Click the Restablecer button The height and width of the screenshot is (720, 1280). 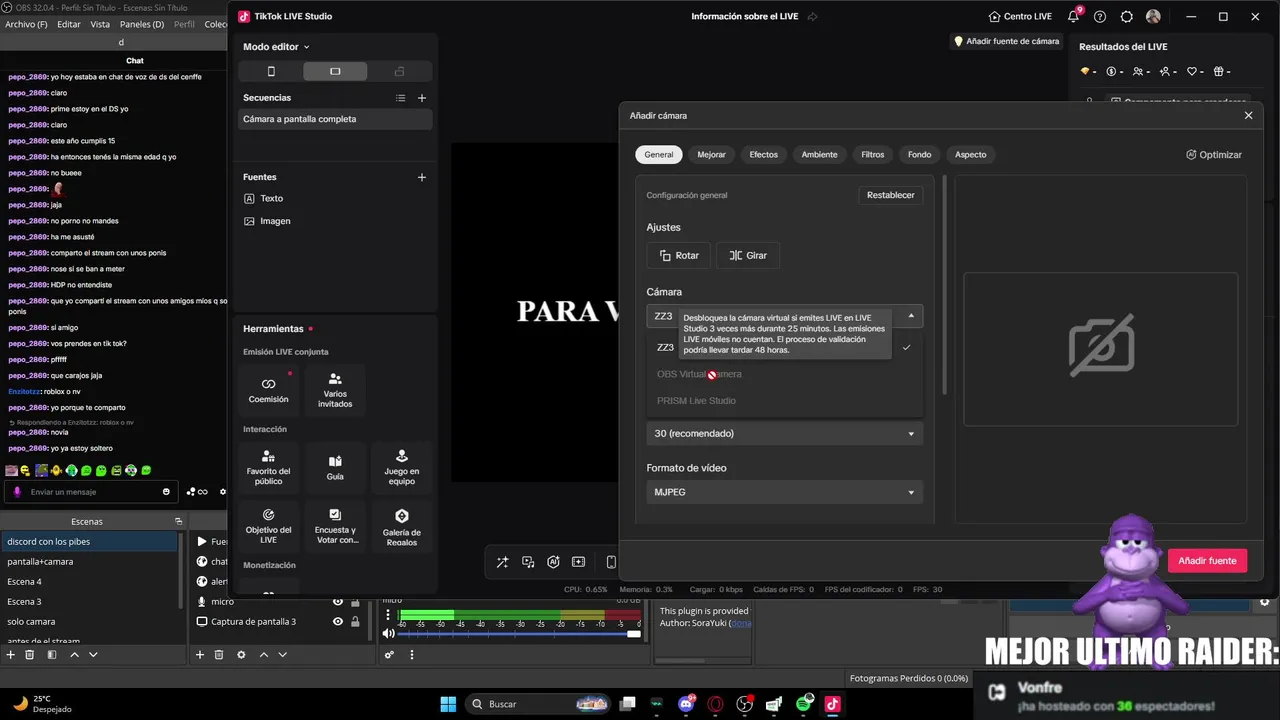point(890,195)
